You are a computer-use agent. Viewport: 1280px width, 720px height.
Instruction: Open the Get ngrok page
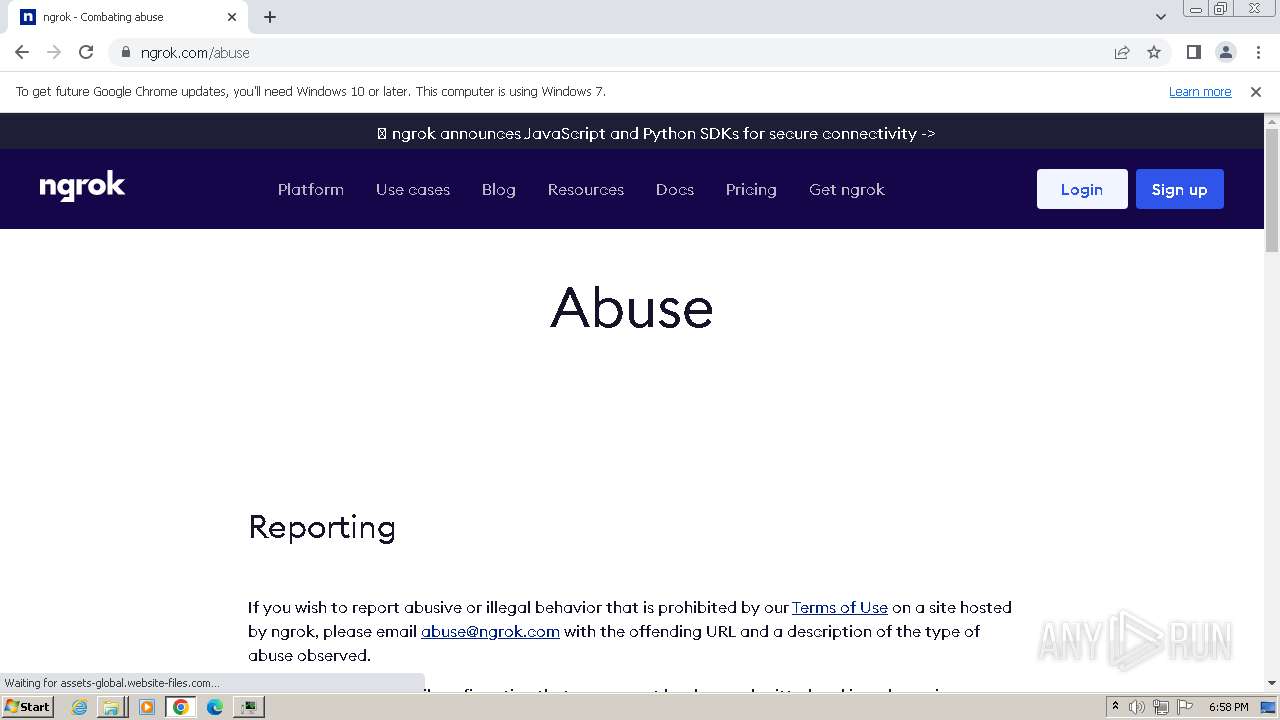pos(847,189)
